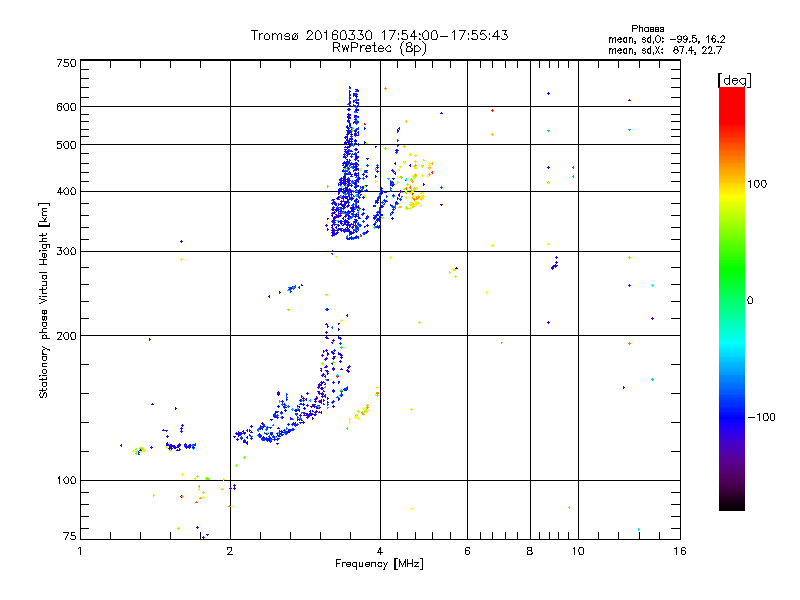Viewport: 800px width, 600px height.
Task: Click y-axis tick label "75"
Action: (x=70, y=536)
